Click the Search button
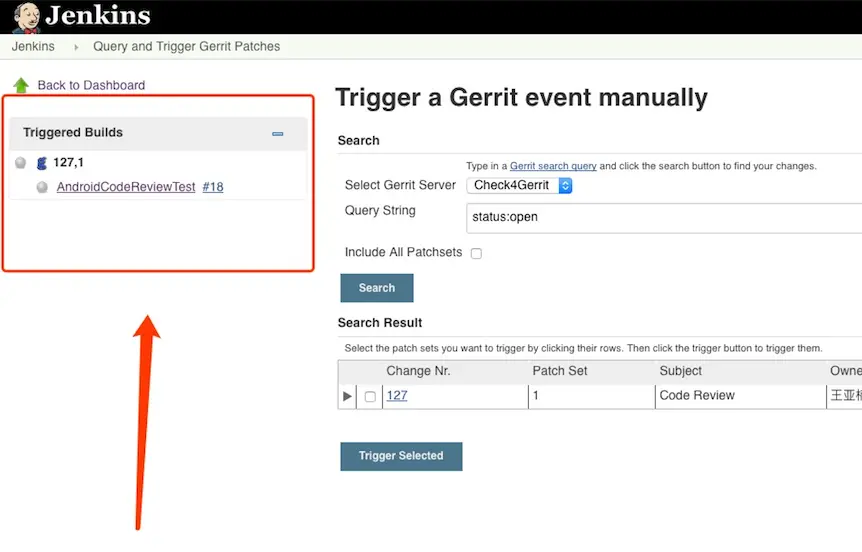 (x=377, y=288)
